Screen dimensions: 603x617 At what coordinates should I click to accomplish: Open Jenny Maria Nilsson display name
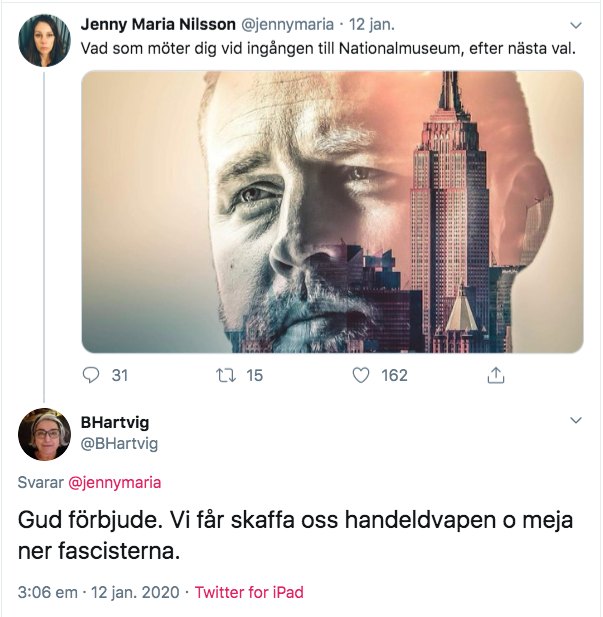click(158, 24)
